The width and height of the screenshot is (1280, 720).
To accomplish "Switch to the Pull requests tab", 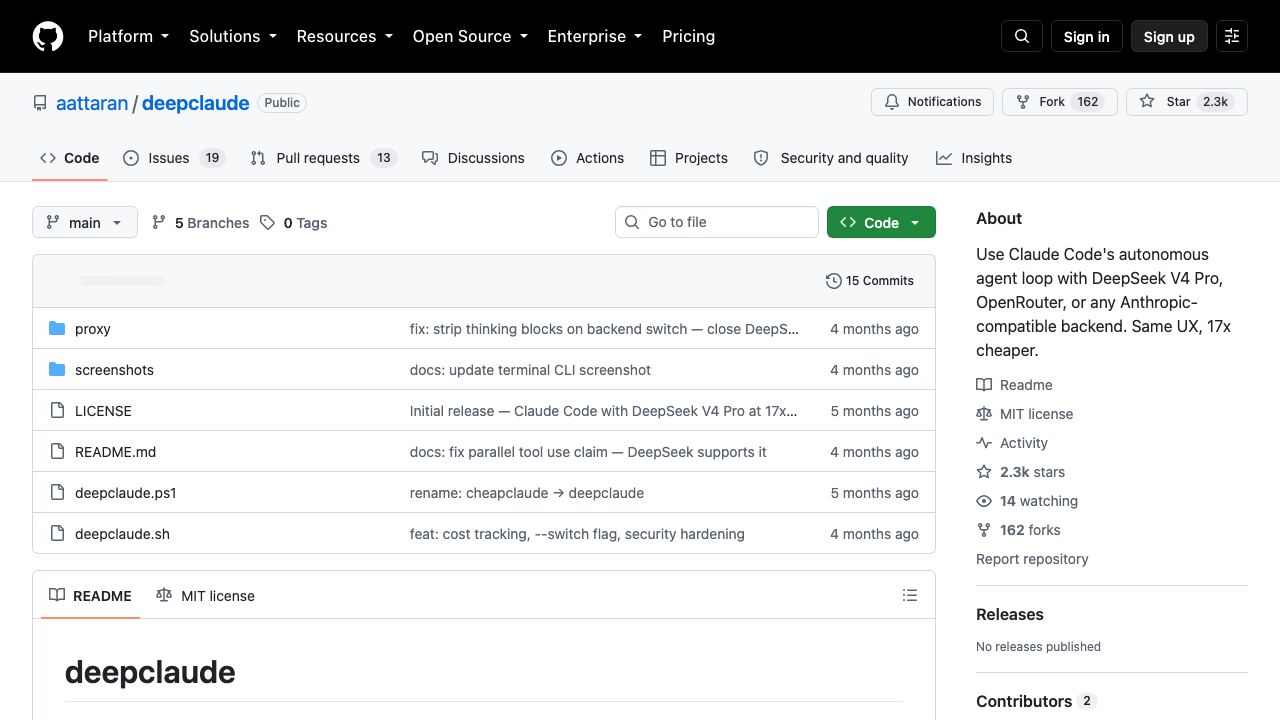I will (323, 158).
